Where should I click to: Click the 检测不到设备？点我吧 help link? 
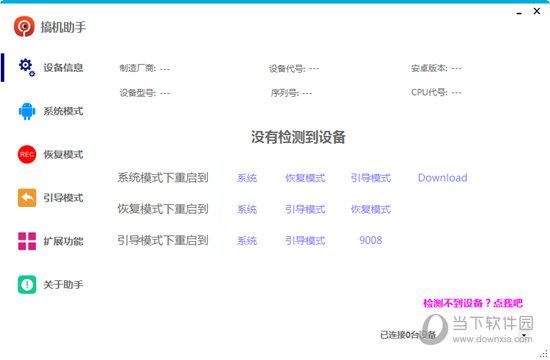point(473,303)
